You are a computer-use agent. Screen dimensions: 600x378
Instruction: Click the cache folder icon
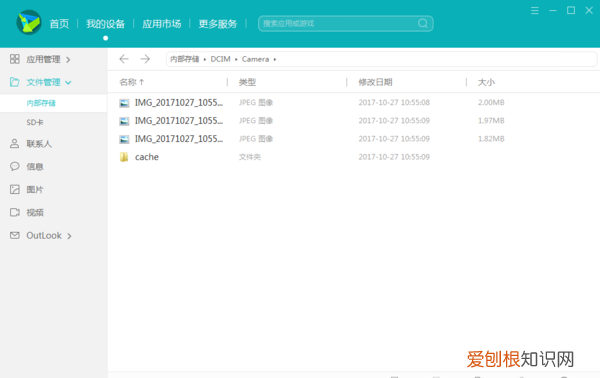[124, 157]
